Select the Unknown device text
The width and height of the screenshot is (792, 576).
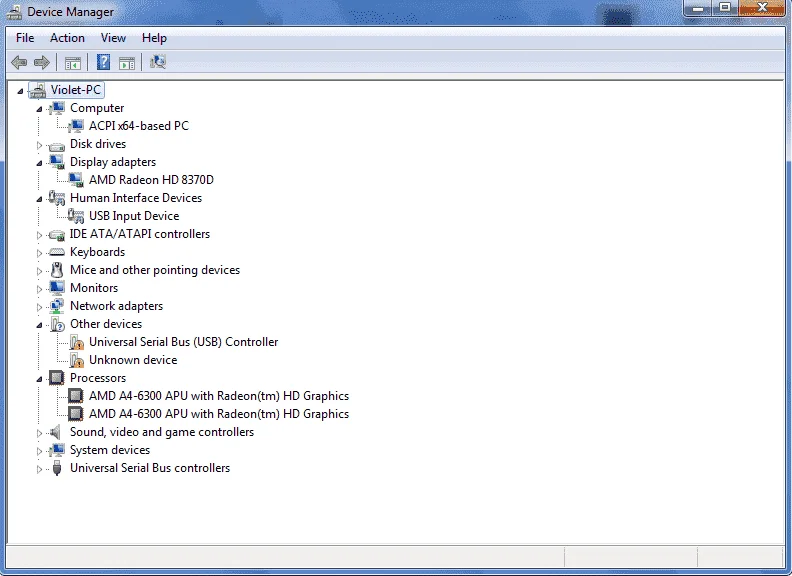click(x=133, y=360)
